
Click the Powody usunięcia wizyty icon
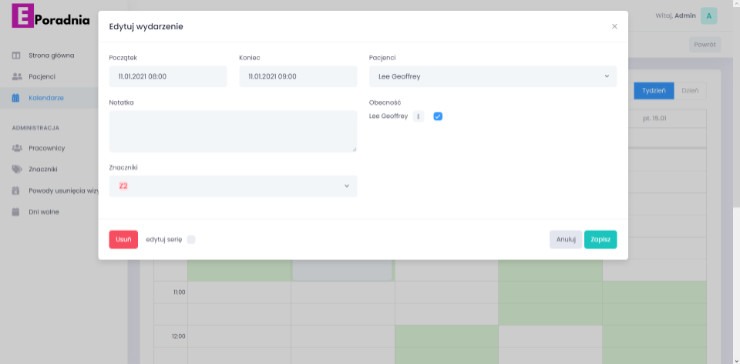[x=16, y=191]
